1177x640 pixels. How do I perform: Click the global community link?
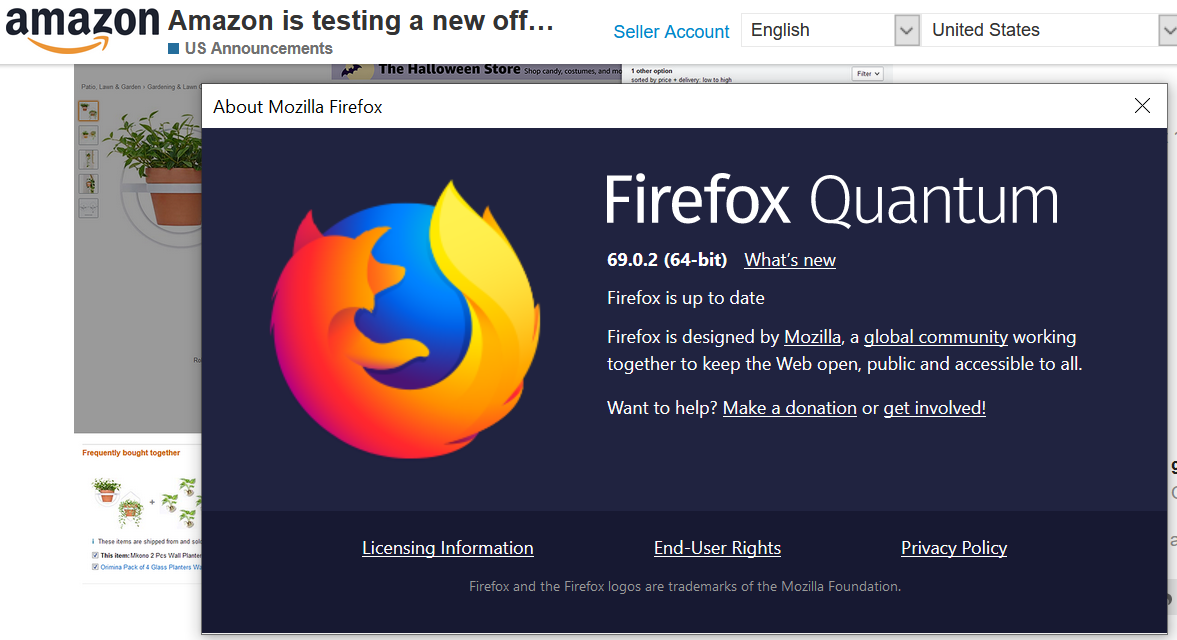[x=935, y=337]
